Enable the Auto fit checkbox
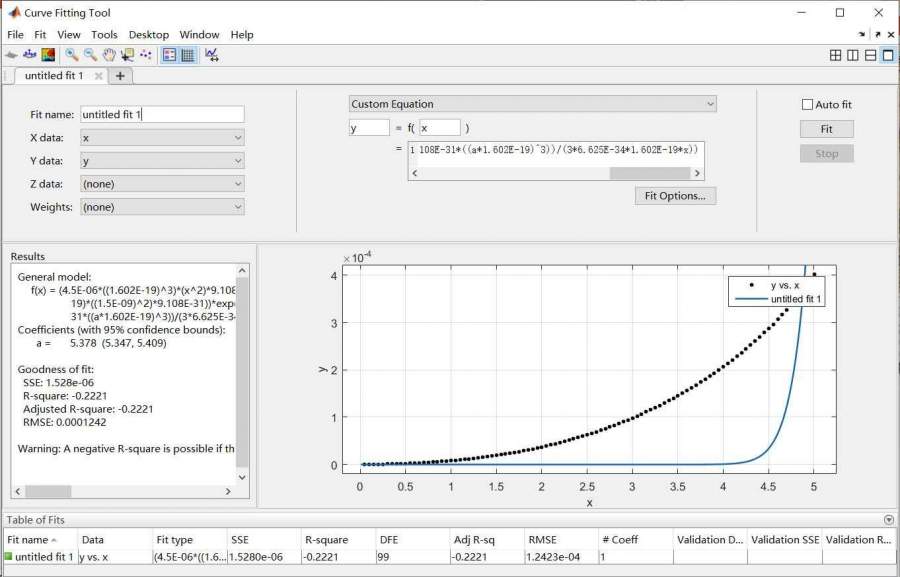Viewport: 900px width, 577px height. click(x=808, y=105)
